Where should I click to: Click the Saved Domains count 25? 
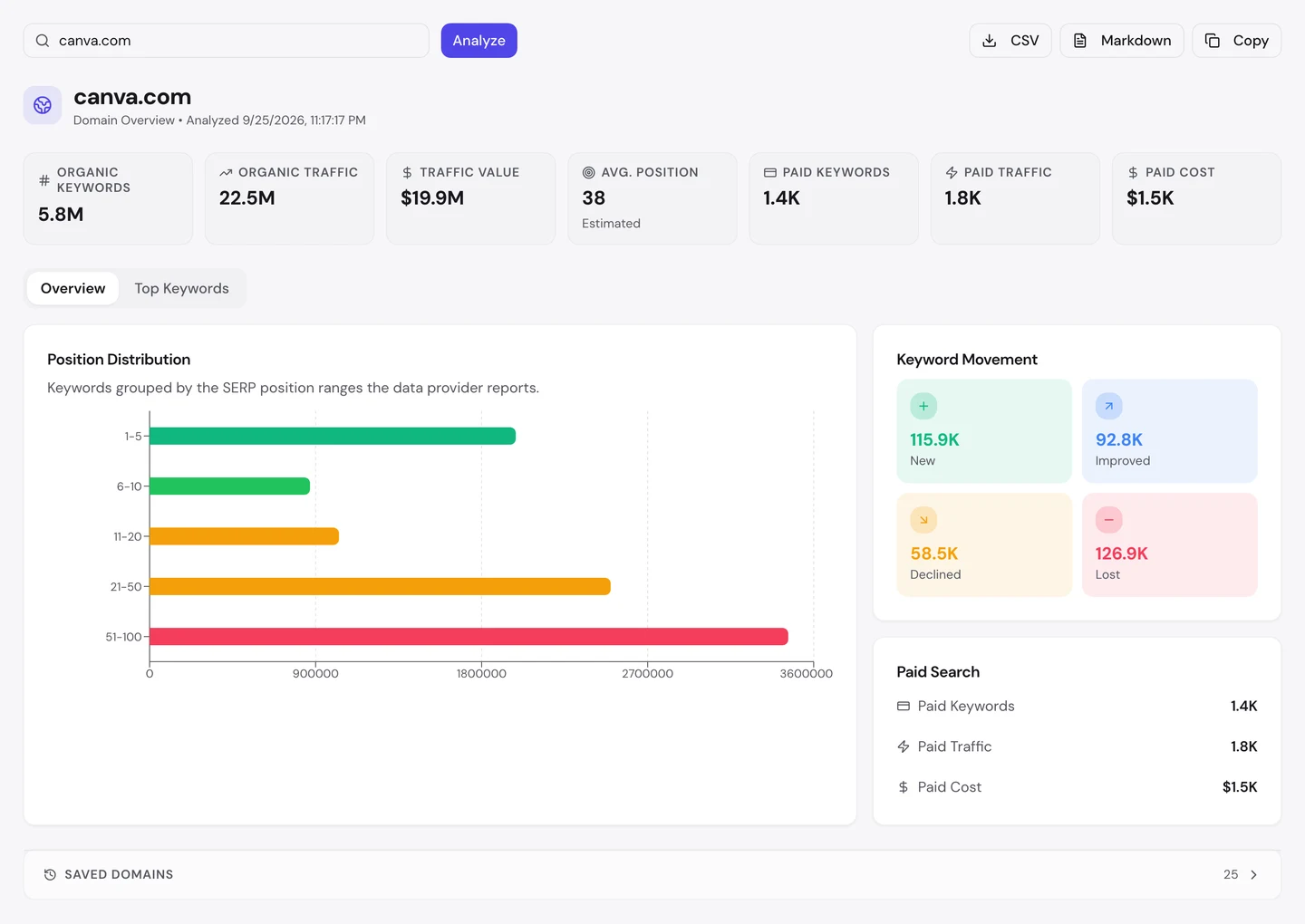click(x=1231, y=874)
